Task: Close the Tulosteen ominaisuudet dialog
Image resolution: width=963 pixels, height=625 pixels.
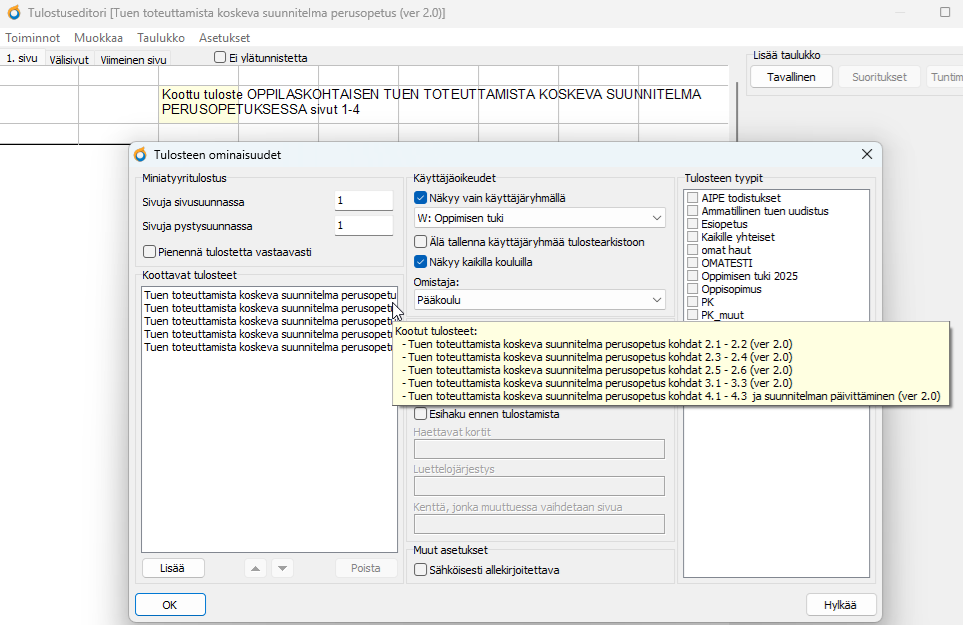Action: coord(867,154)
